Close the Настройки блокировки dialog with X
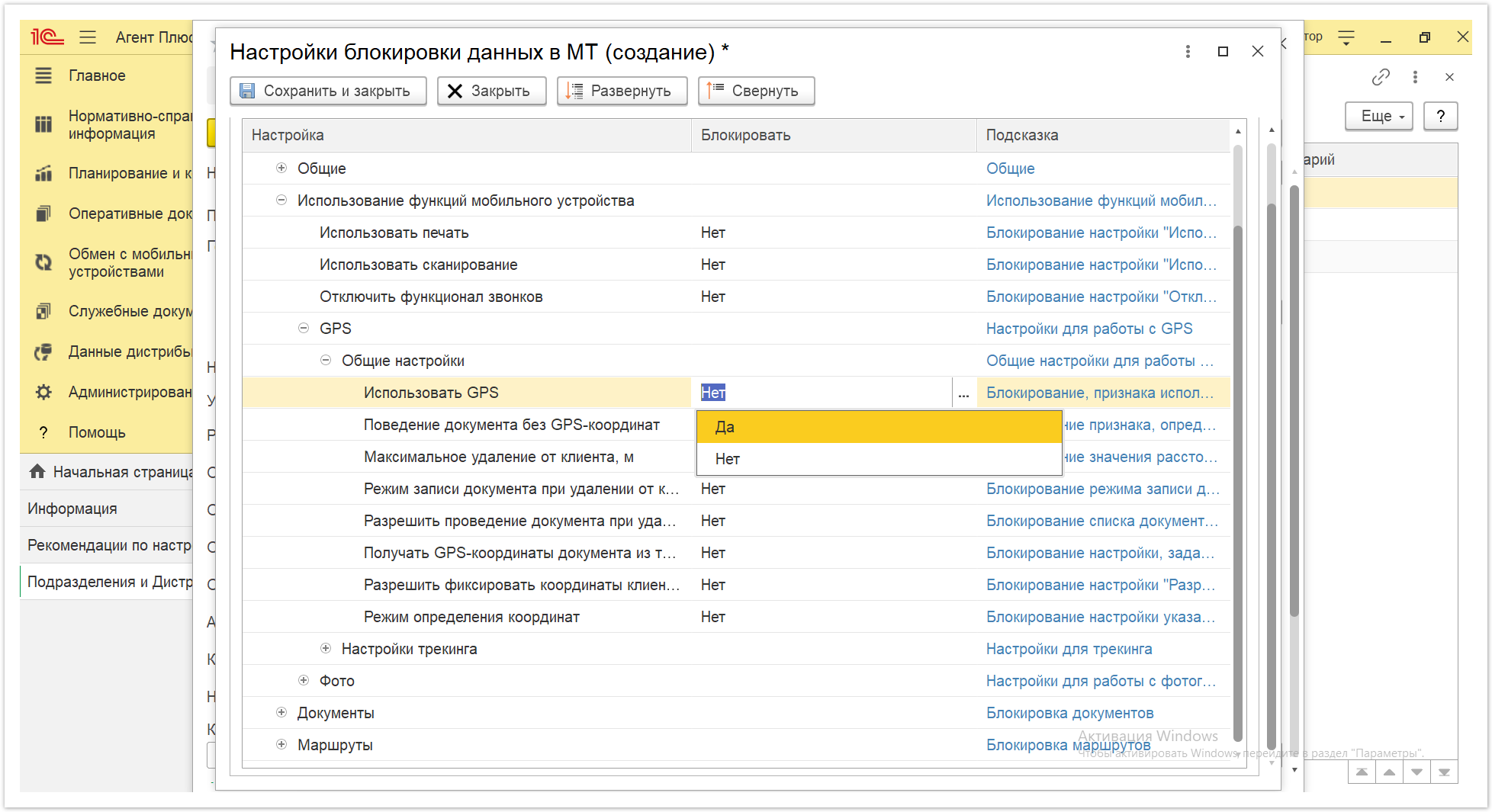Screen dimensions: 1492x812 [x=1258, y=51]
